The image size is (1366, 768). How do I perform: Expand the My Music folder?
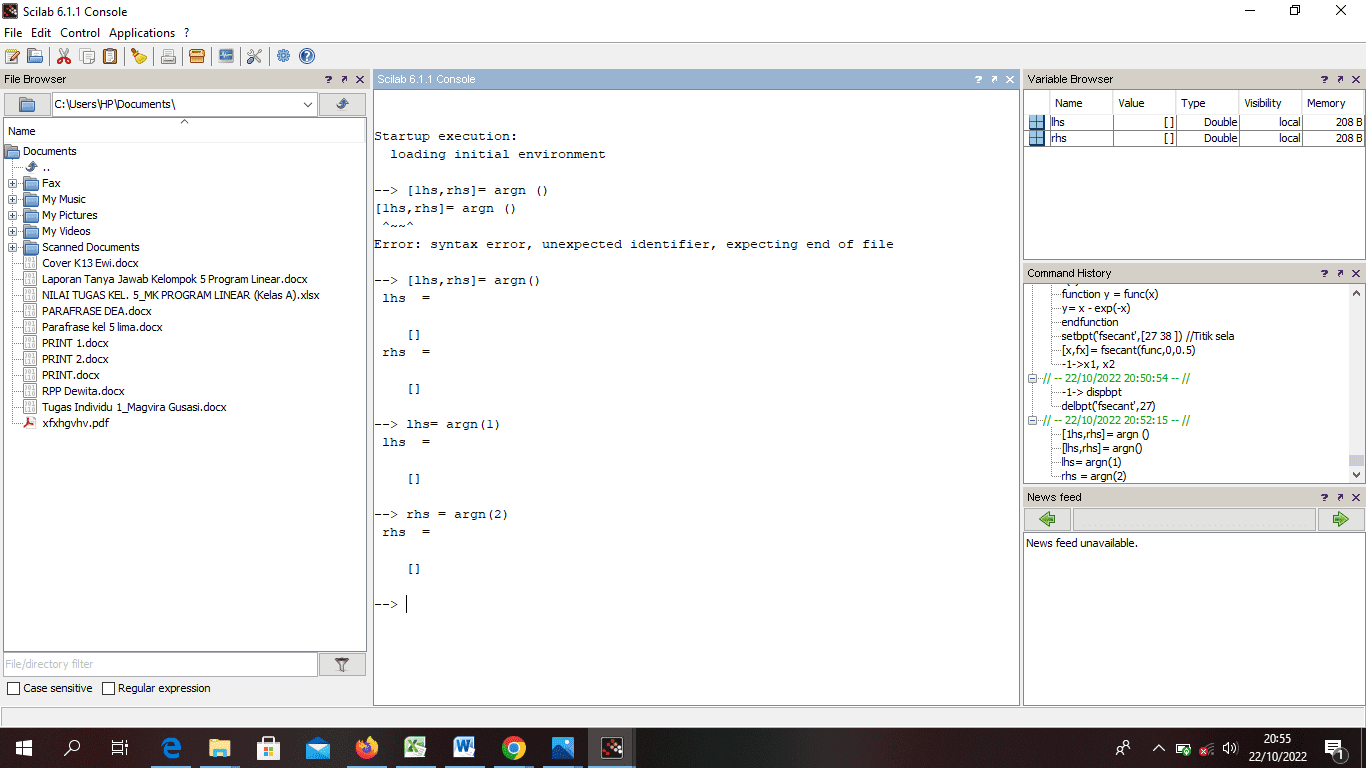12,200
